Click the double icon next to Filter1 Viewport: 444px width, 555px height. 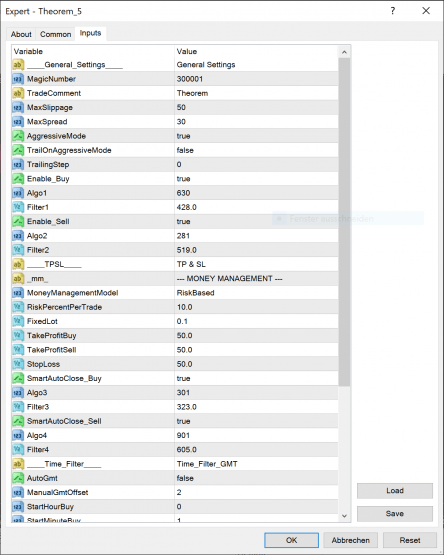pyautogui.click(x=18, y=207)
